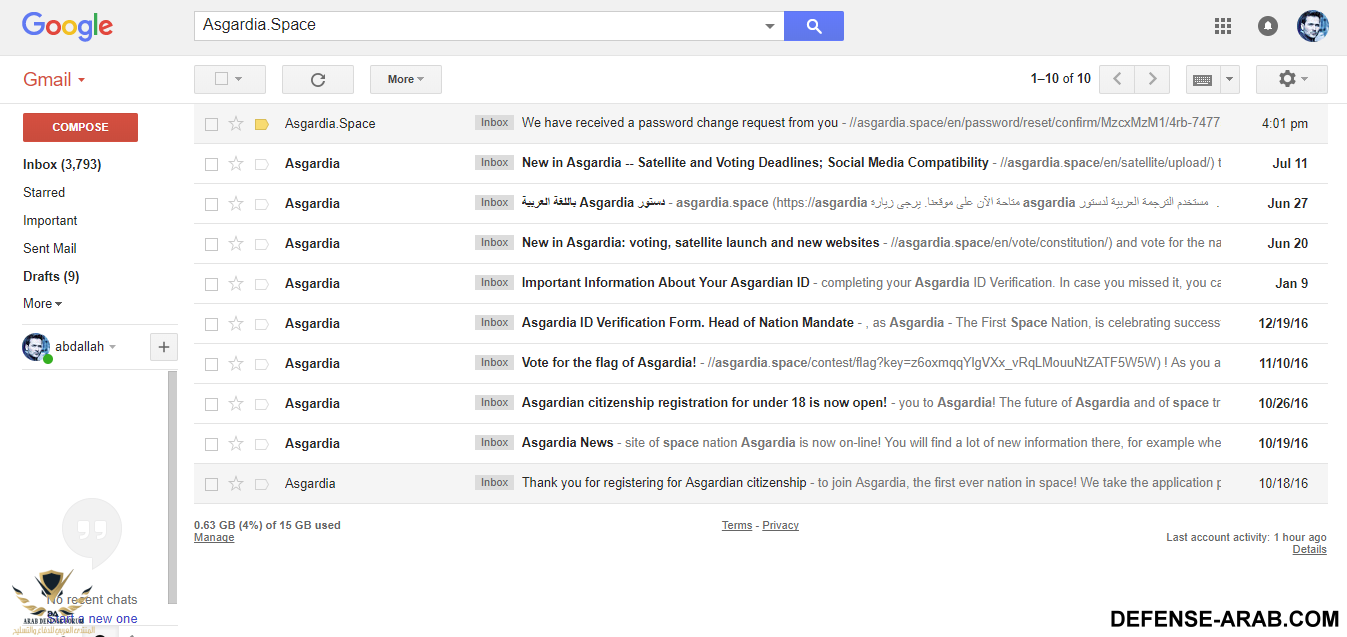Tick the checkbox for 10/26/16 email
This screenshot has height=637, width=1347.
pyautogui.click(x=211, y=404)
